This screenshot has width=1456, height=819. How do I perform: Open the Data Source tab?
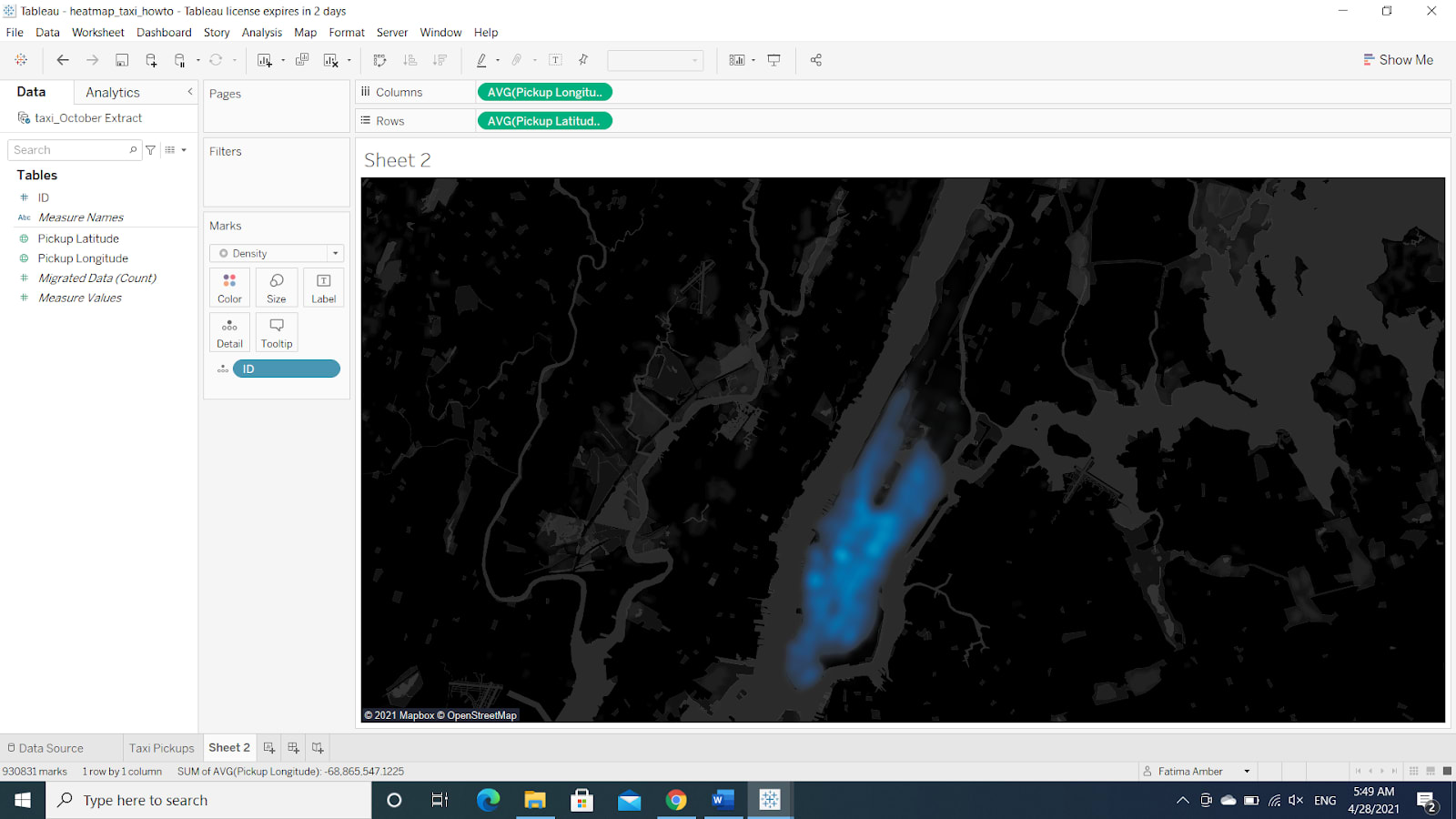(45, 748)
